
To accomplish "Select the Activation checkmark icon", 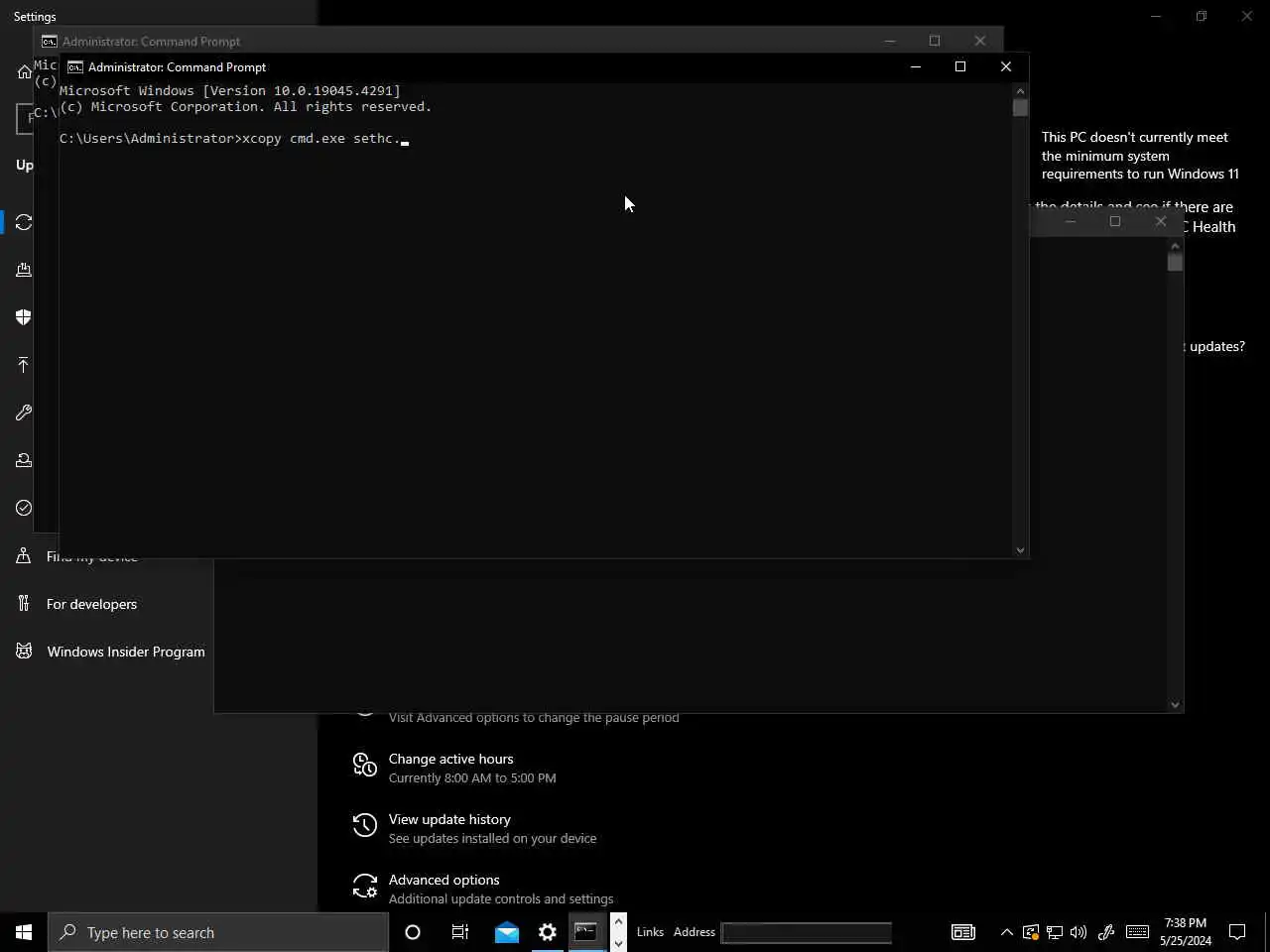I will pyautogui.click(x=24, y=508).
